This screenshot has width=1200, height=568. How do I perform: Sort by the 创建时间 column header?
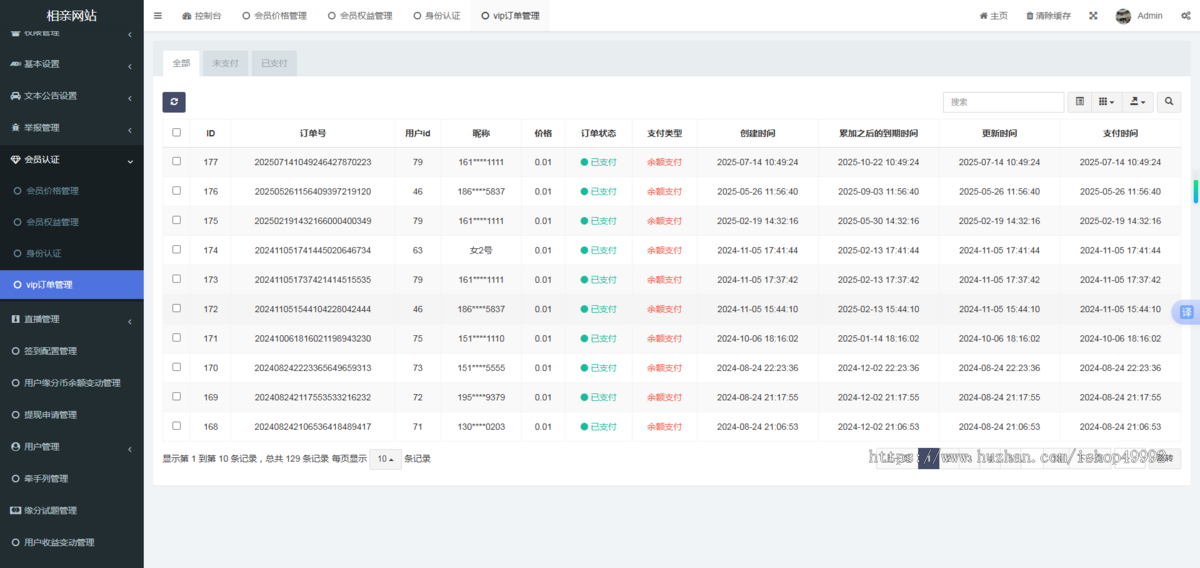[757, 133]
